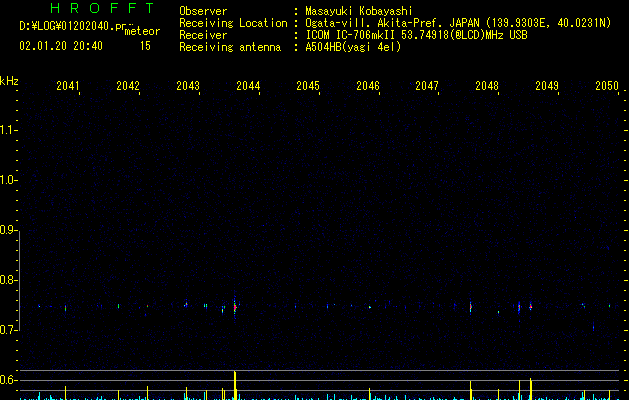Click the Receiver field label
The height and width of the screenshot is (400, 629).
coord(203,35)
